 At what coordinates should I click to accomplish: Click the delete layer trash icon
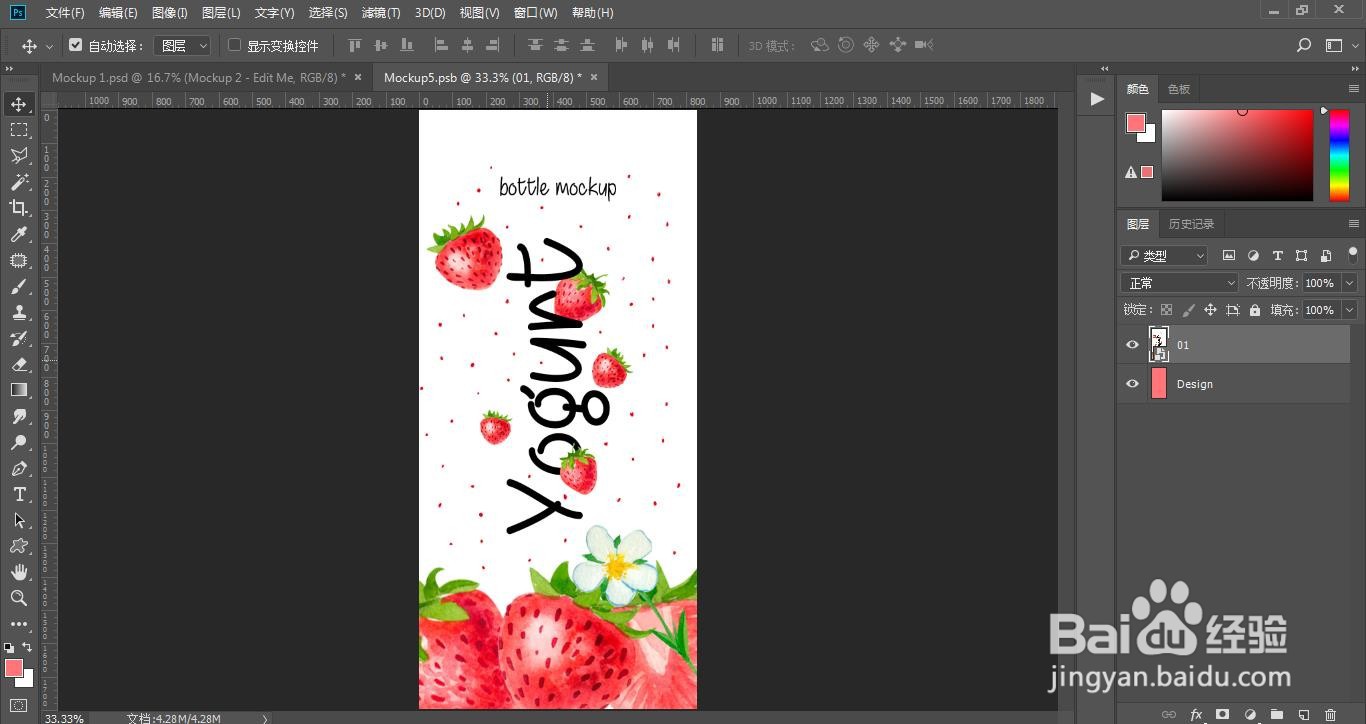(x=1330, y=715)
